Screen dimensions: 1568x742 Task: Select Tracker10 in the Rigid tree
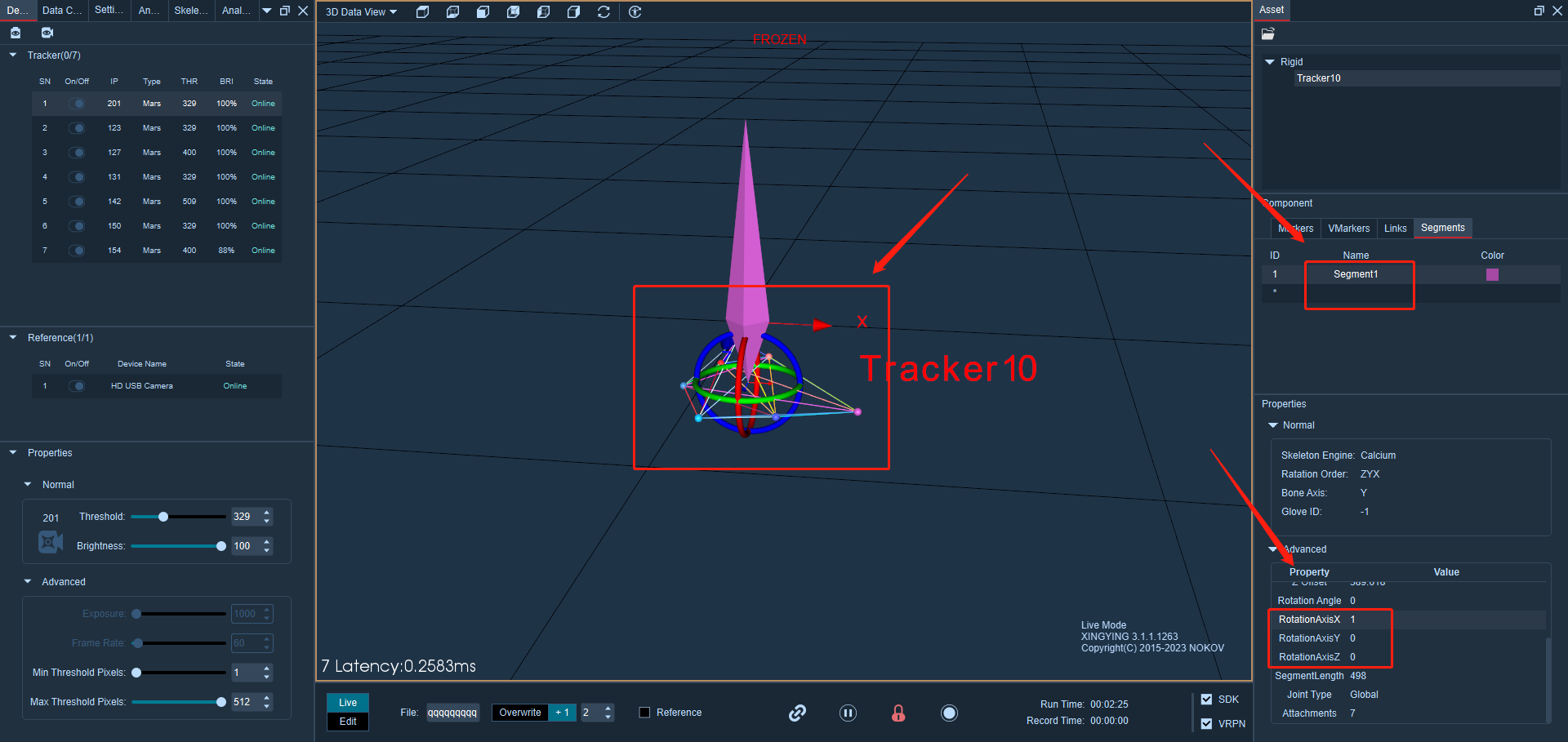click(x=1318, y=78)
